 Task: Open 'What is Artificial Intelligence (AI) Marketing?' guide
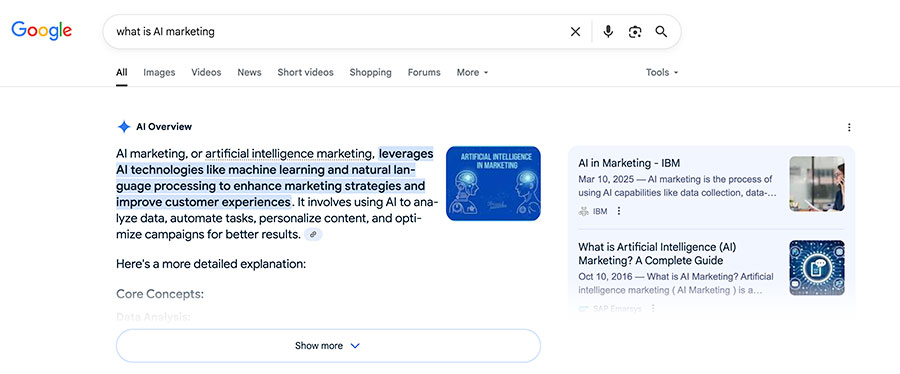pos(657,254)
